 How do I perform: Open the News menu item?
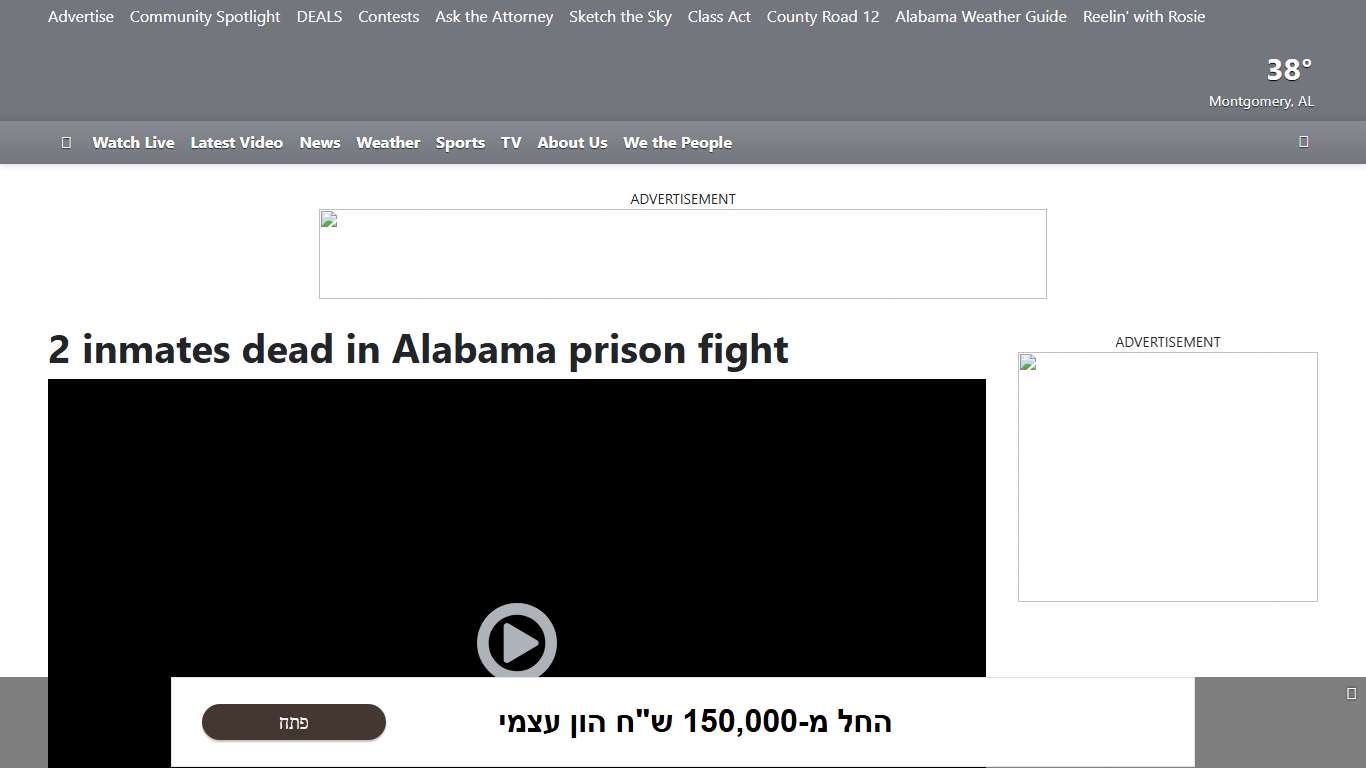click(319, 142)
